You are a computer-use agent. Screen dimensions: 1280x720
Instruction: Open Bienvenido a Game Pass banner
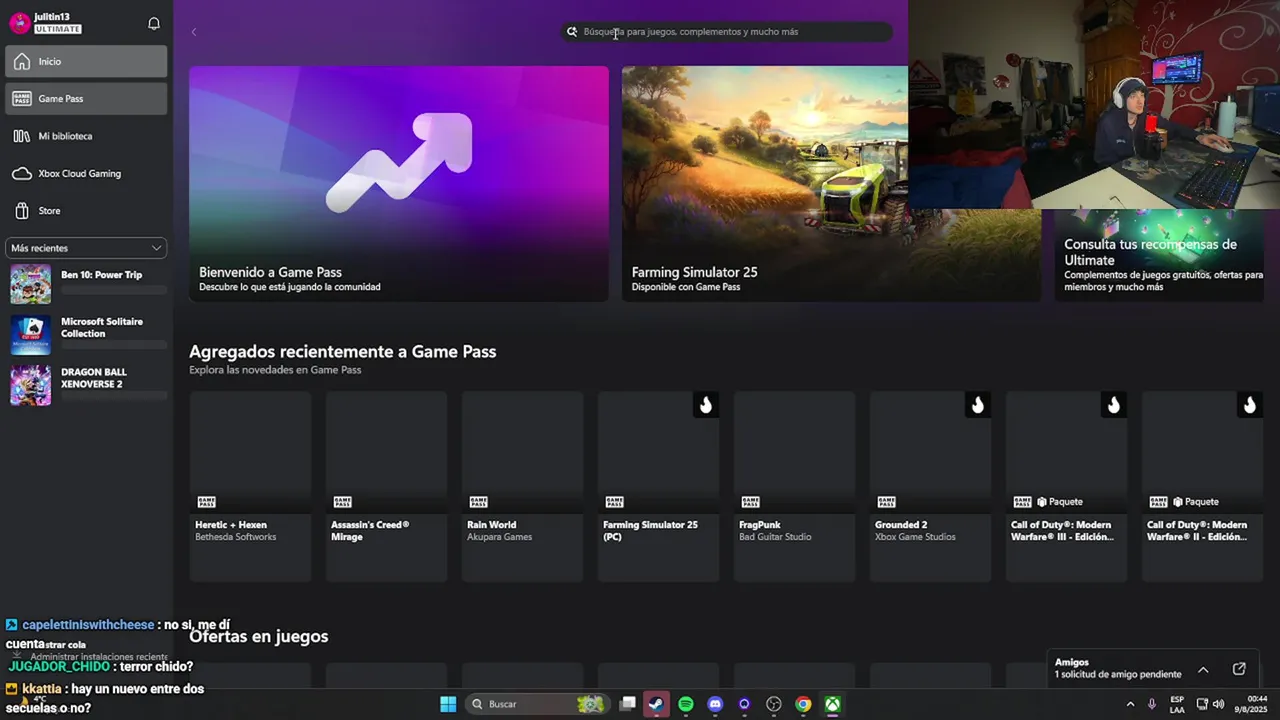click(x=398, y=184)
